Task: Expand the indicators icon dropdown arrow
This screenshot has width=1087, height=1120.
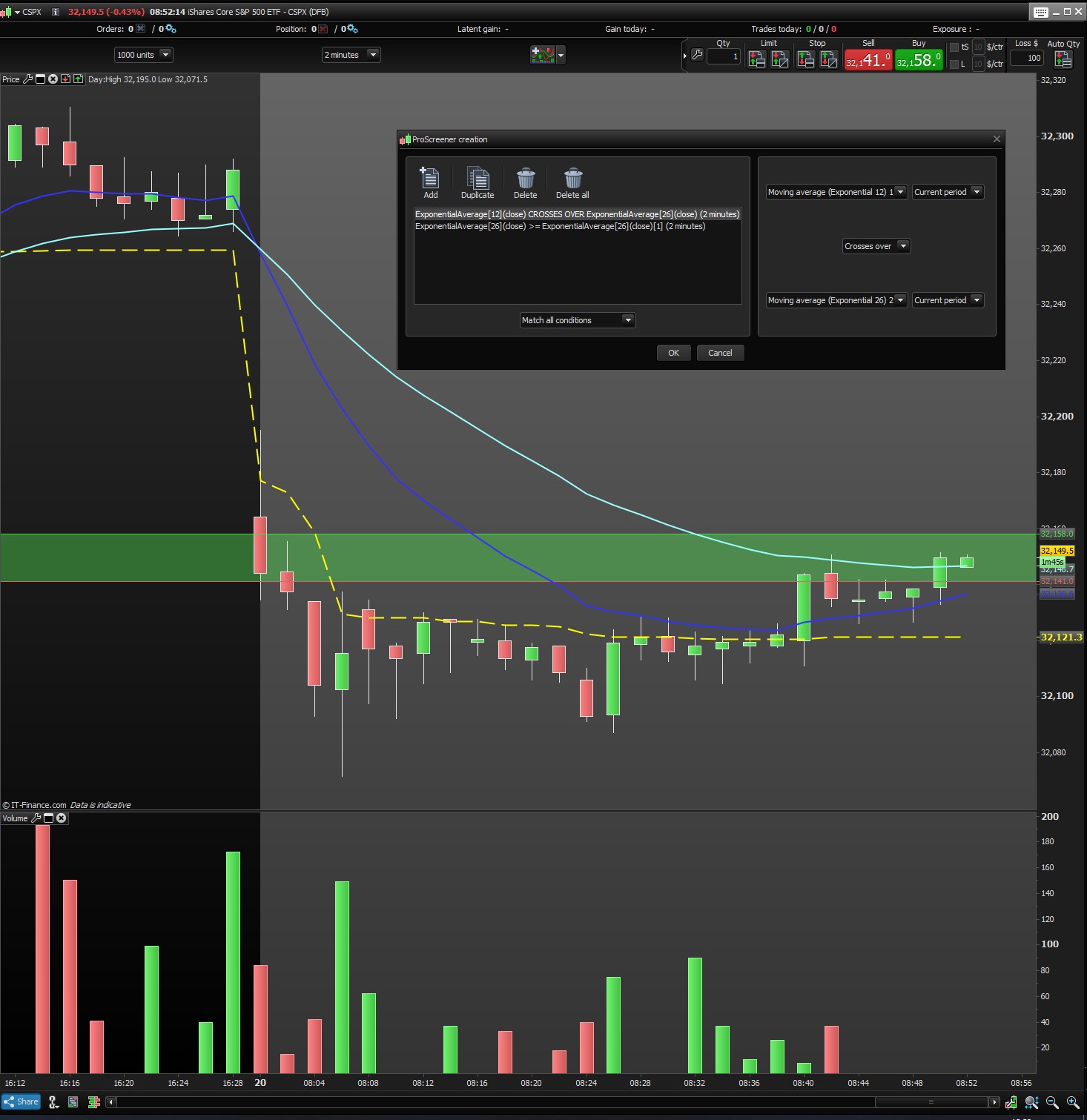Action: pos(561,56)
